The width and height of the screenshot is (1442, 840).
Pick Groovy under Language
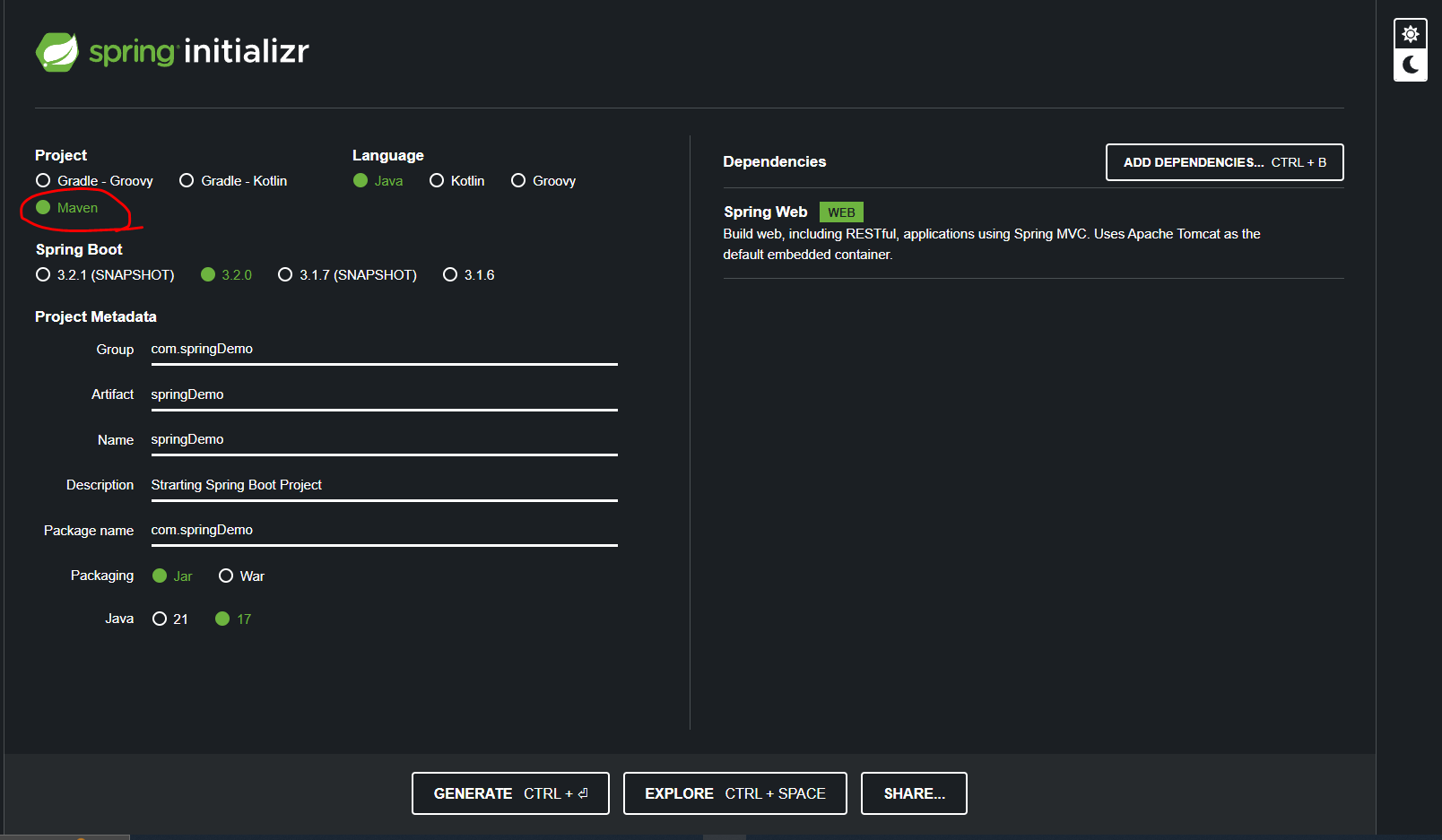coord(543,181)
